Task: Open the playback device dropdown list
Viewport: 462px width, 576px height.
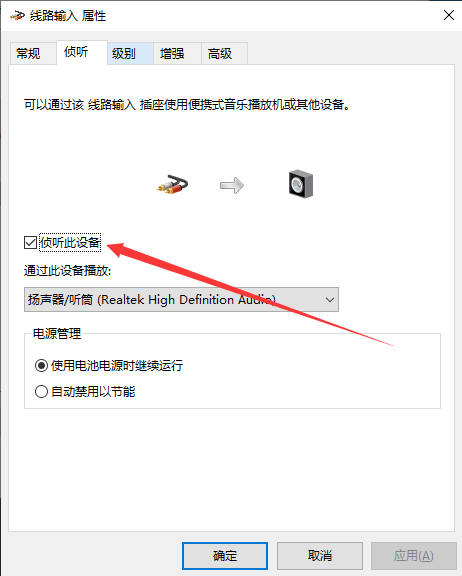Action: pos(181,300)
